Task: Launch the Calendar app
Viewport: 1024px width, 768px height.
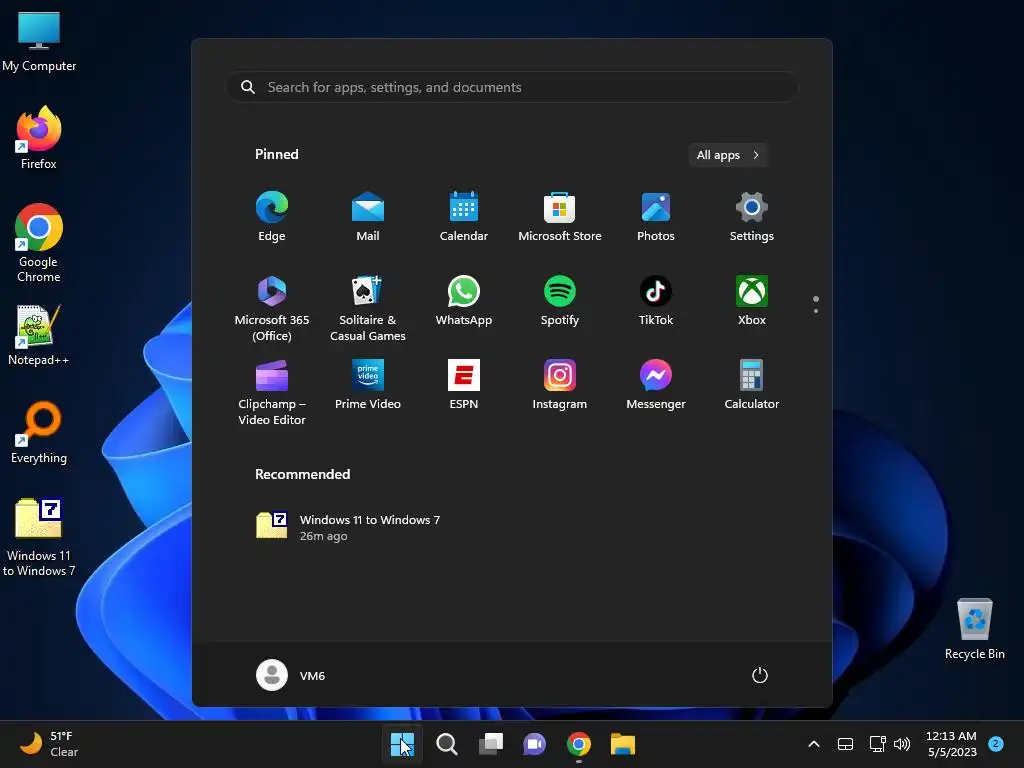Action: point(464,217)
